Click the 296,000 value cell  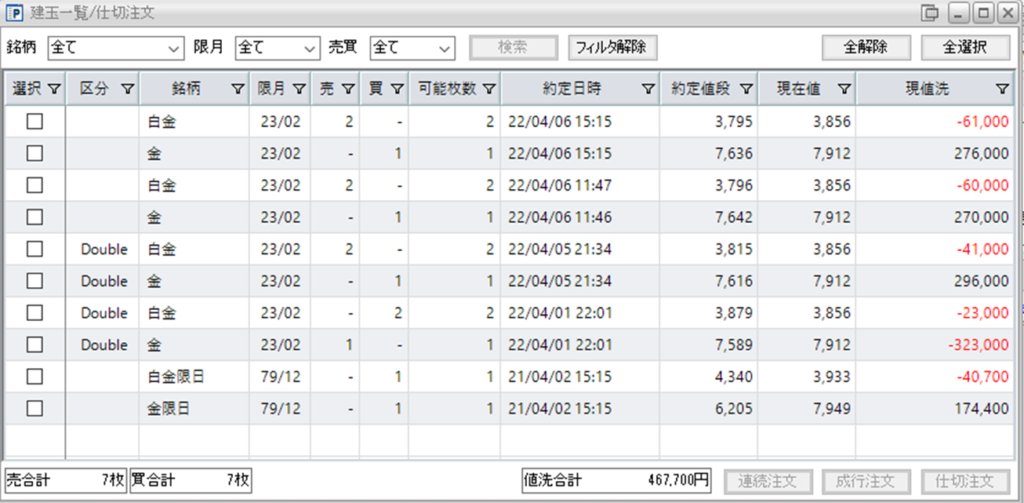pos(935,281)
